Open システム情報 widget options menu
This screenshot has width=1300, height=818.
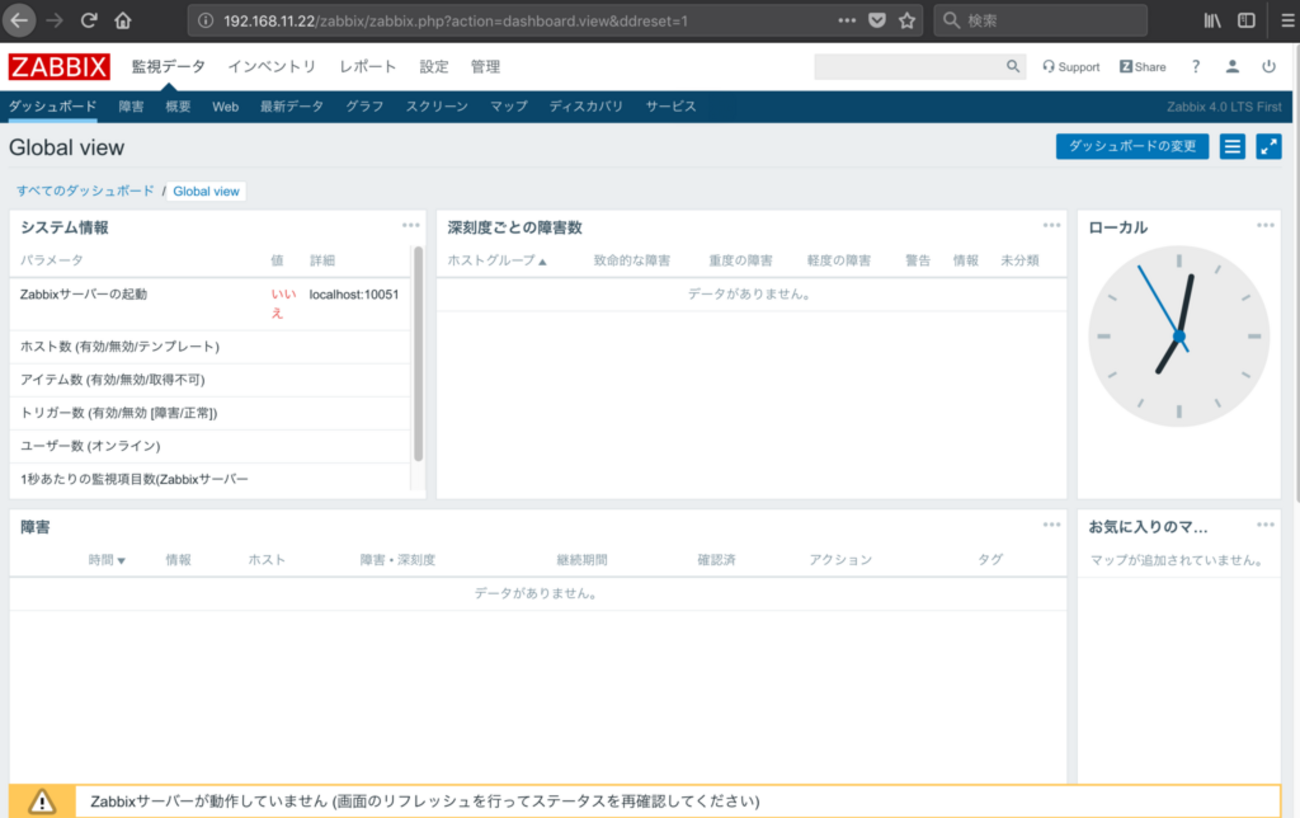point(410,226)
